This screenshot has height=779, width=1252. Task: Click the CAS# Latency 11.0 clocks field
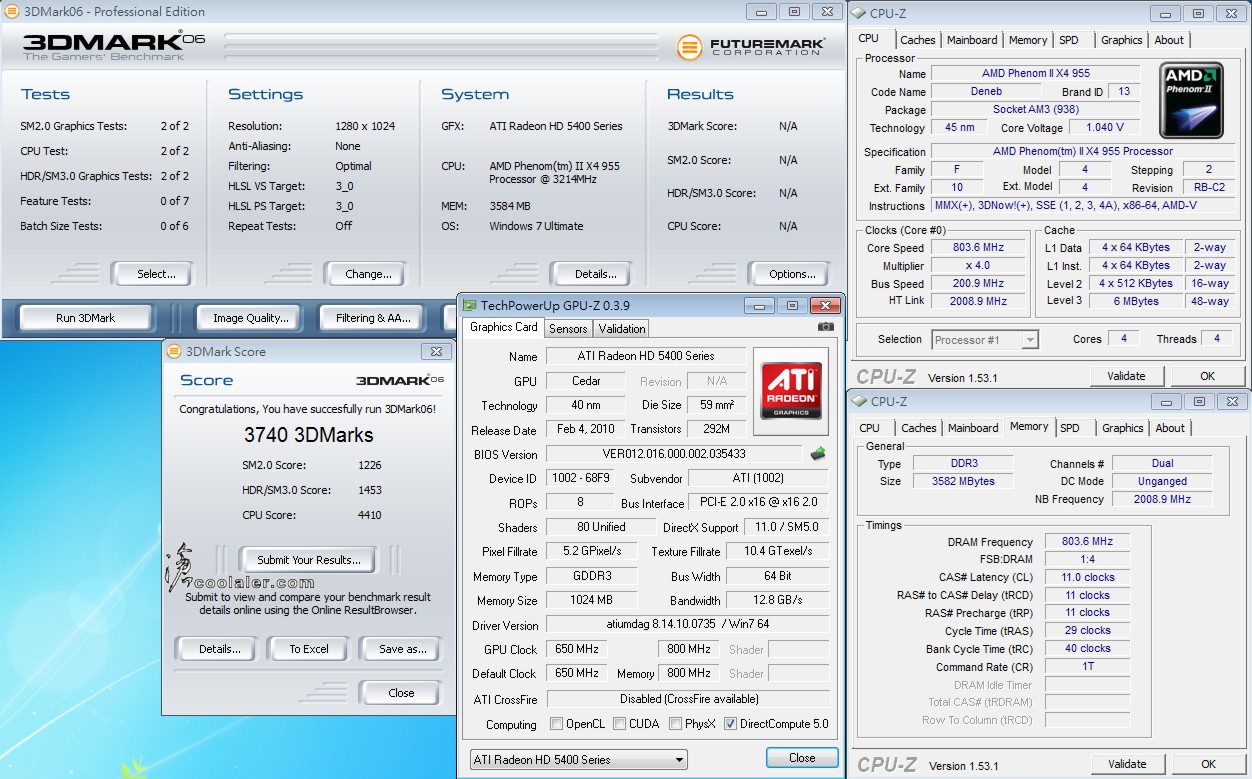click(1087, 577)
